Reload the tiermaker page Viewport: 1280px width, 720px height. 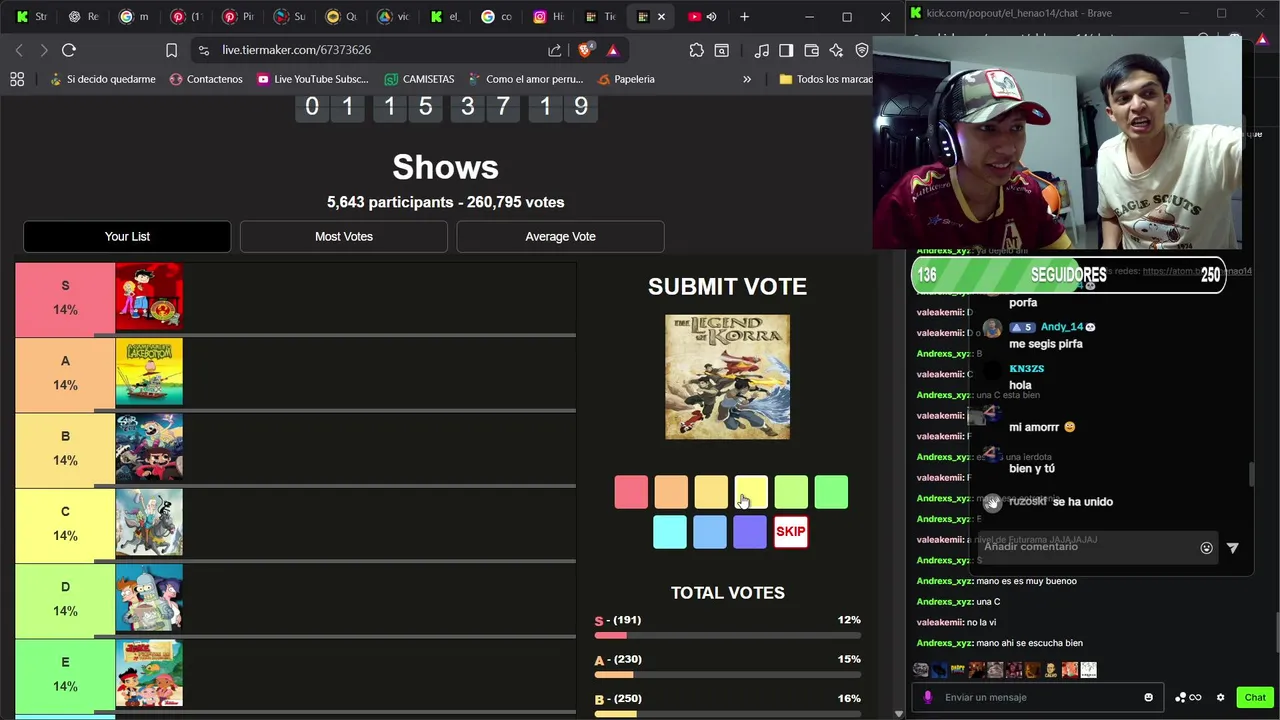[69, 50]
